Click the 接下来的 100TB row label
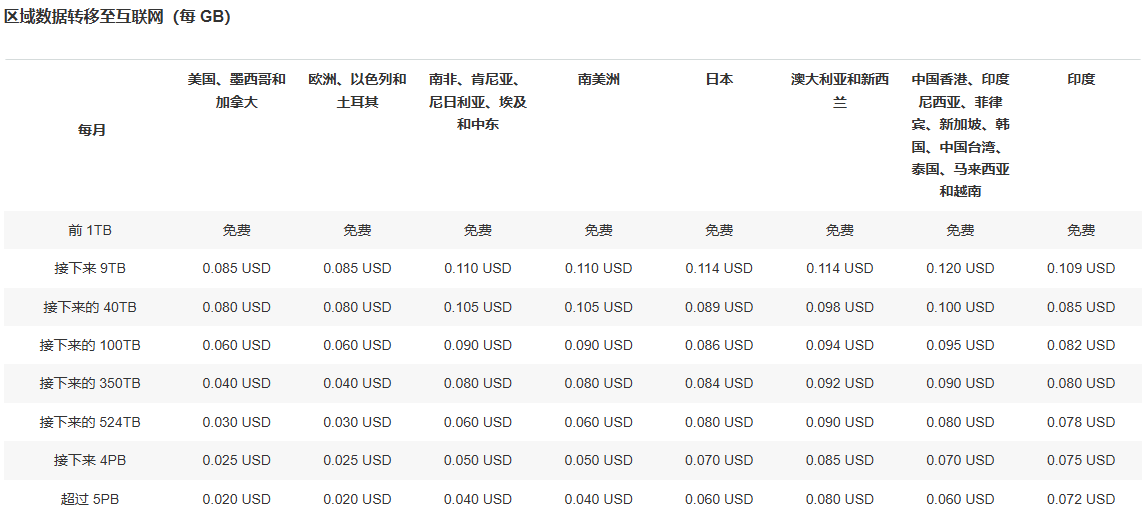1144x518 pixels. pyautogui.click(x=90, y=345)
